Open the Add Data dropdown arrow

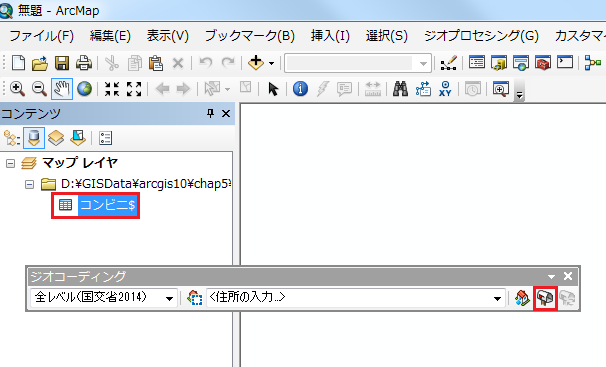point(271,63)
